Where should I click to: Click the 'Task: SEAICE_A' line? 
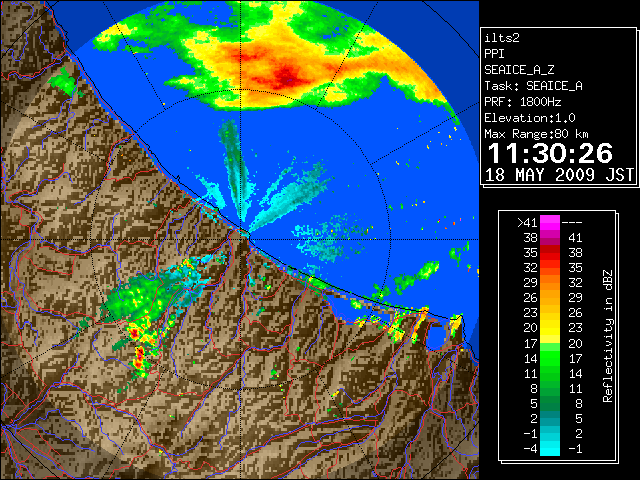click(533, 86)
